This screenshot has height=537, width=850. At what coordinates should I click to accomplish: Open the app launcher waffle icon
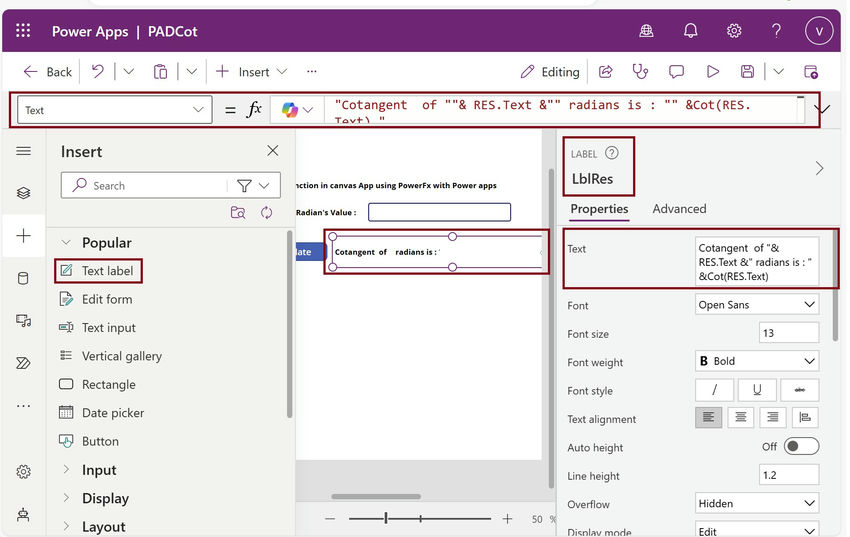23,30
